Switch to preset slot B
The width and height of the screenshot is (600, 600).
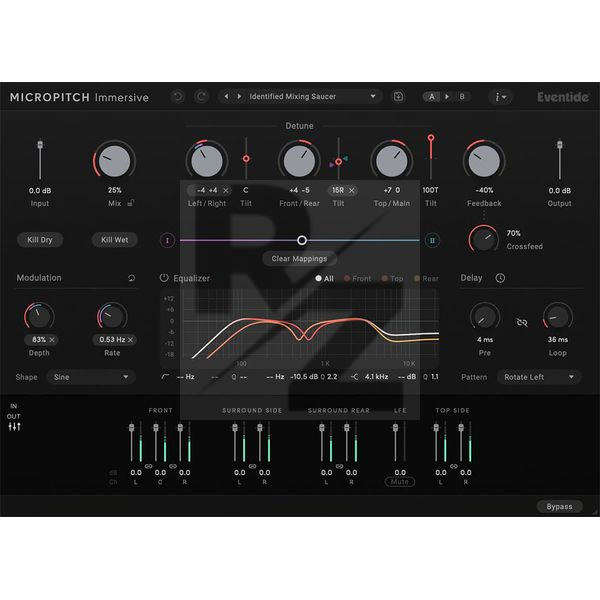pyautogui.click(x=462, y=97)
